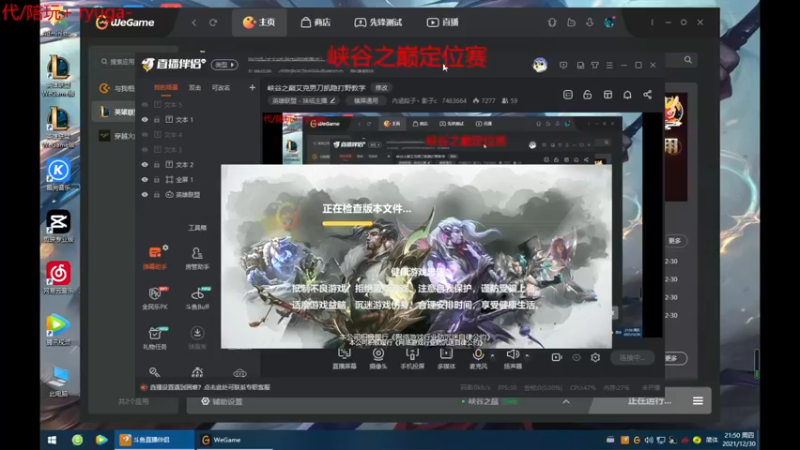Open the WeGame 先锋测试 tab
The width and height of the screenshot is (800, 450).
(378, 22)
